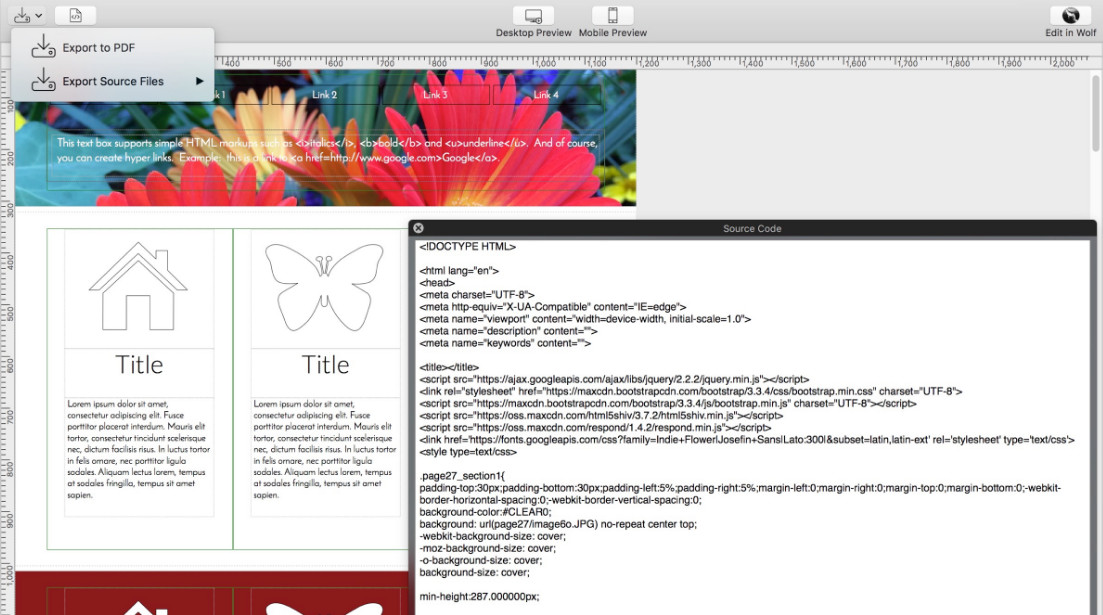Click the <html lang="en"> line

[x=459, y=271]
